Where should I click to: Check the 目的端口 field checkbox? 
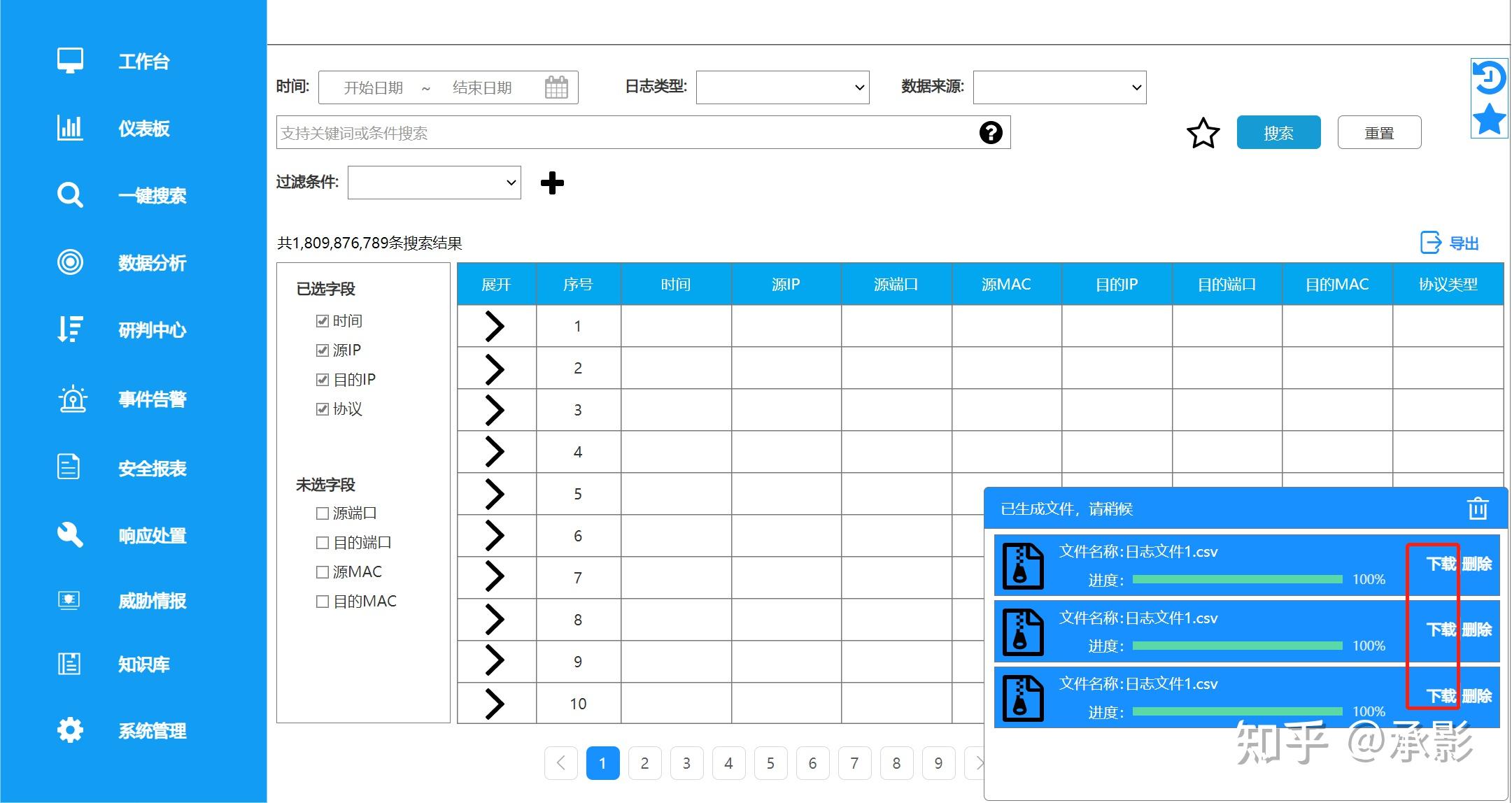coord(323,543)
